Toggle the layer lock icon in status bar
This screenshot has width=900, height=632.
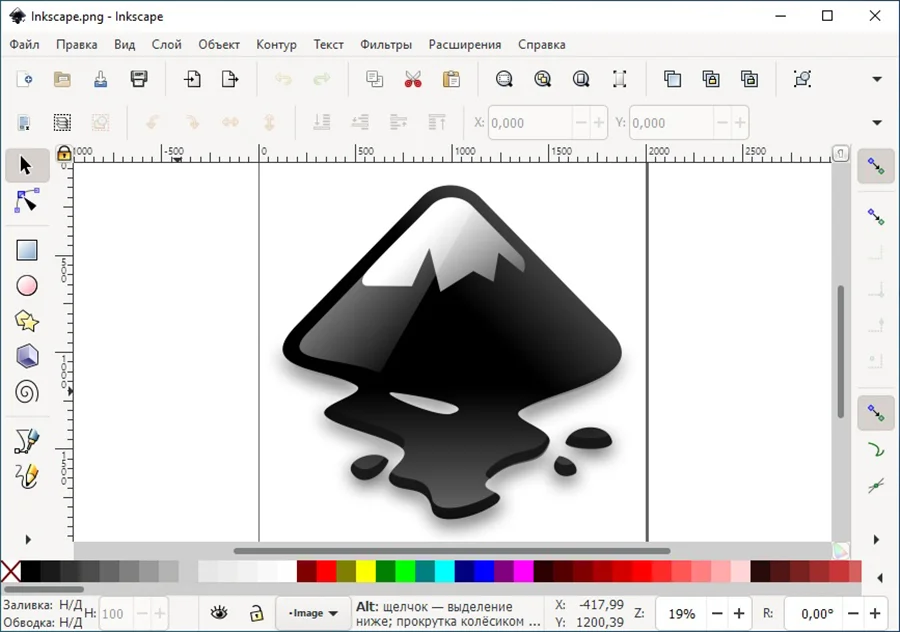click(x=256, y=613)
